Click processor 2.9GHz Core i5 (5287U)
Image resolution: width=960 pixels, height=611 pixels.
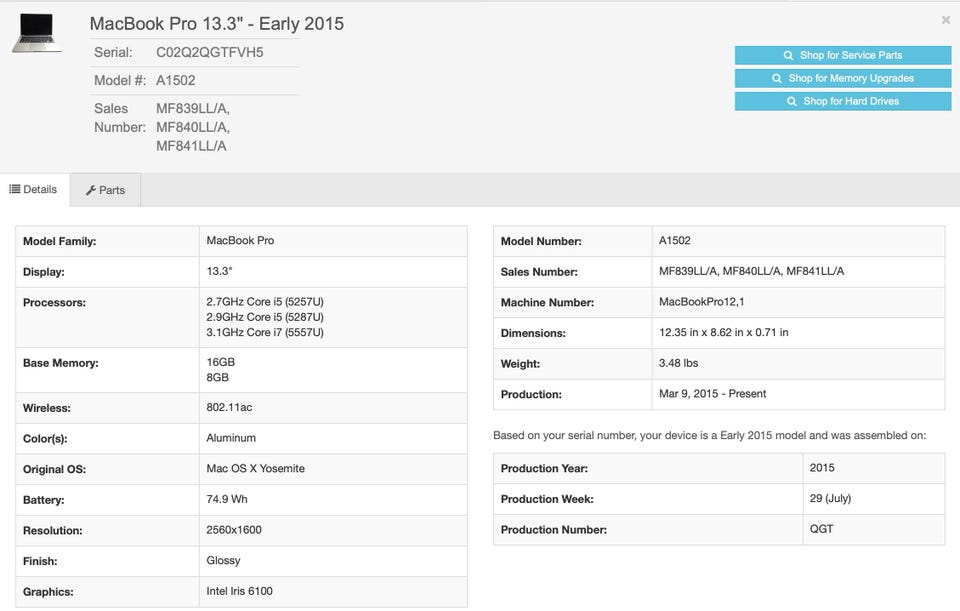coord(265,317)
